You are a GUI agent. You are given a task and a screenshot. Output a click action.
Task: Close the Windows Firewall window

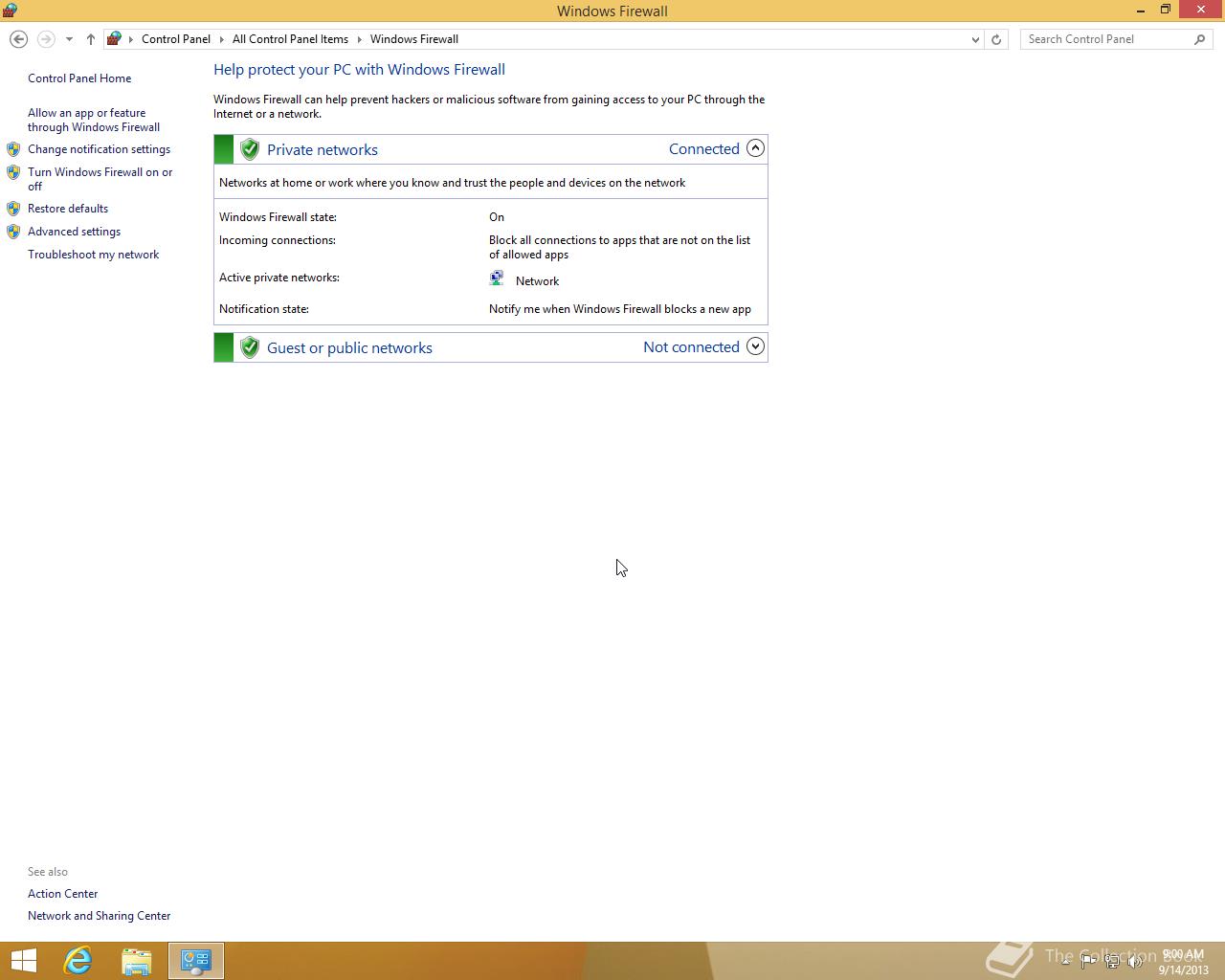coord(1201,10)
